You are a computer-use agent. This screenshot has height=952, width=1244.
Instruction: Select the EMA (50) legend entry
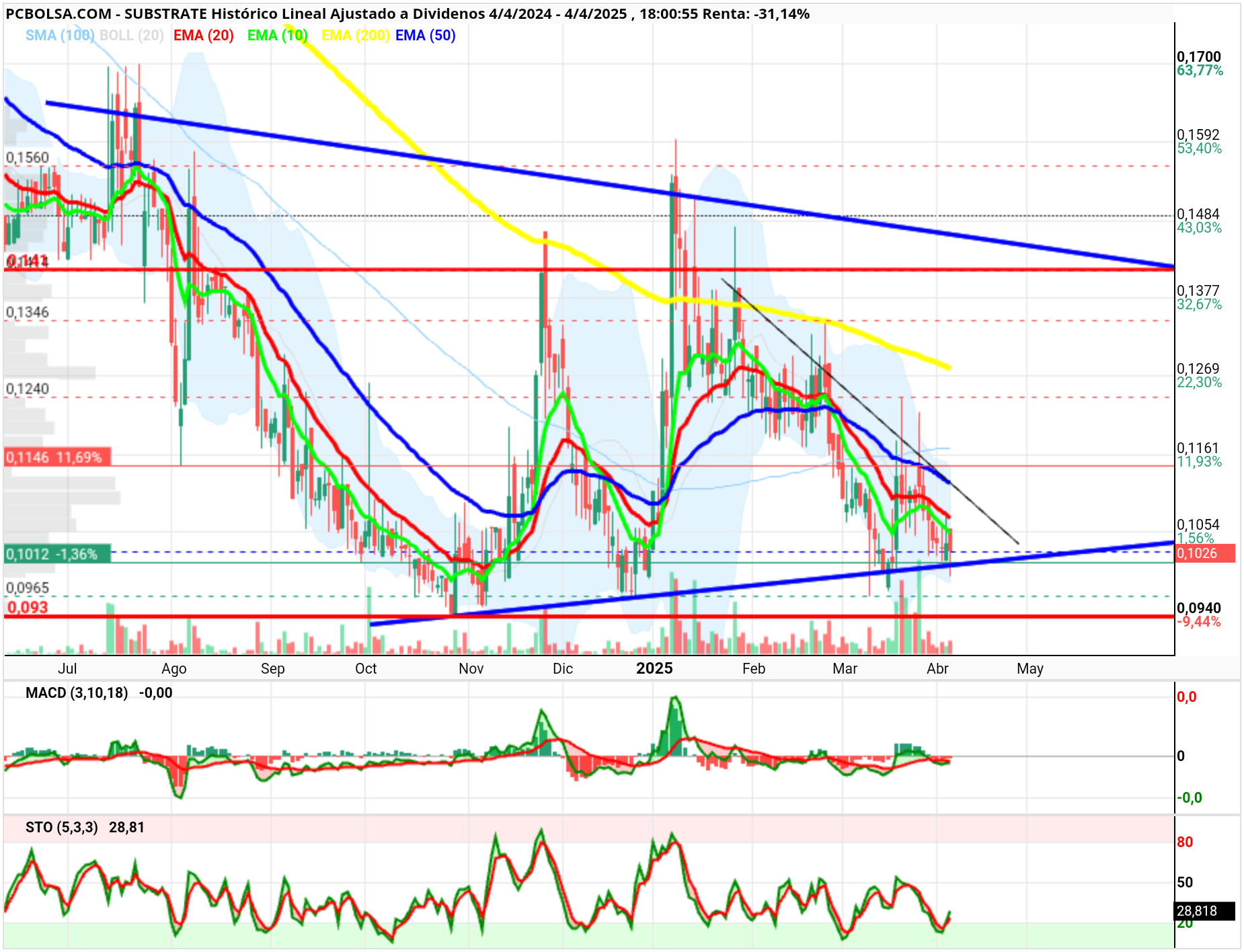tap(426, 36)
